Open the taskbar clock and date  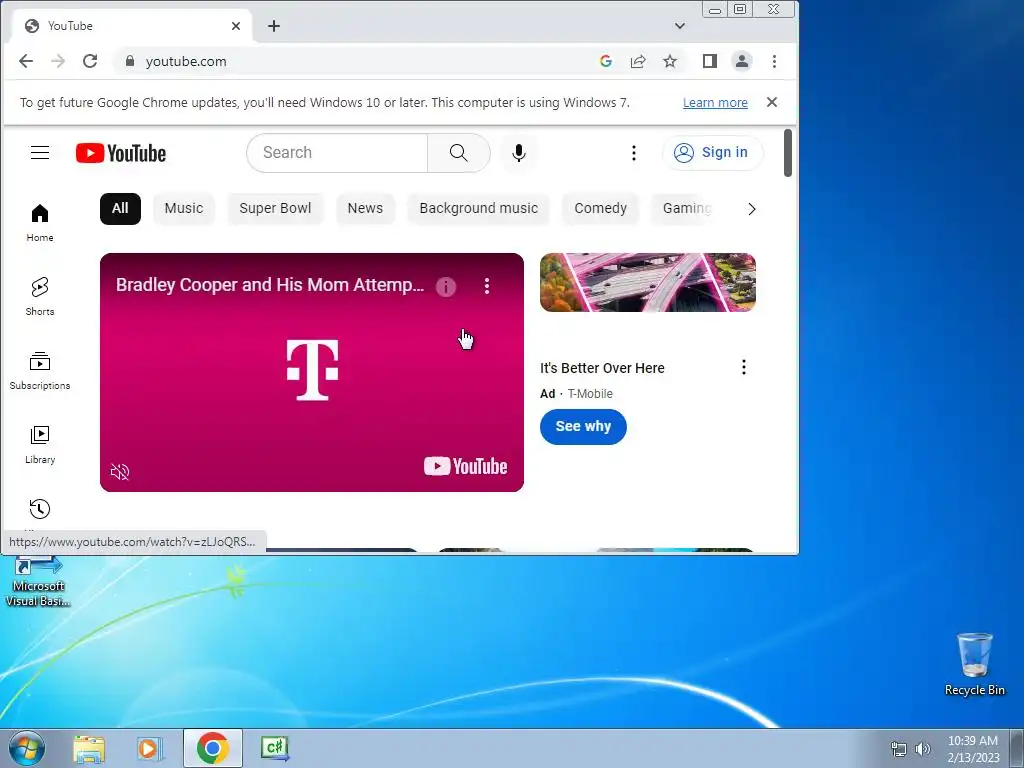click(x=973, y=749)
